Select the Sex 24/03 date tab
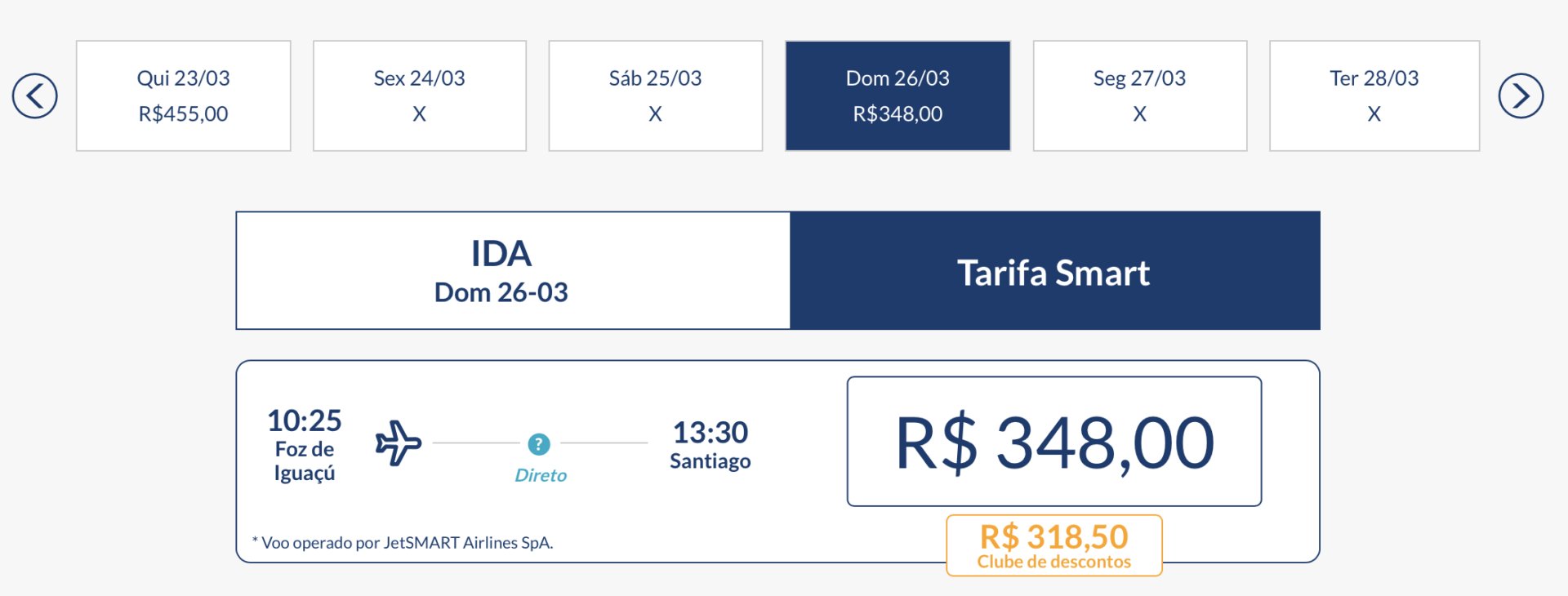This screenshot has width=1568, height=596. [420, 96]
